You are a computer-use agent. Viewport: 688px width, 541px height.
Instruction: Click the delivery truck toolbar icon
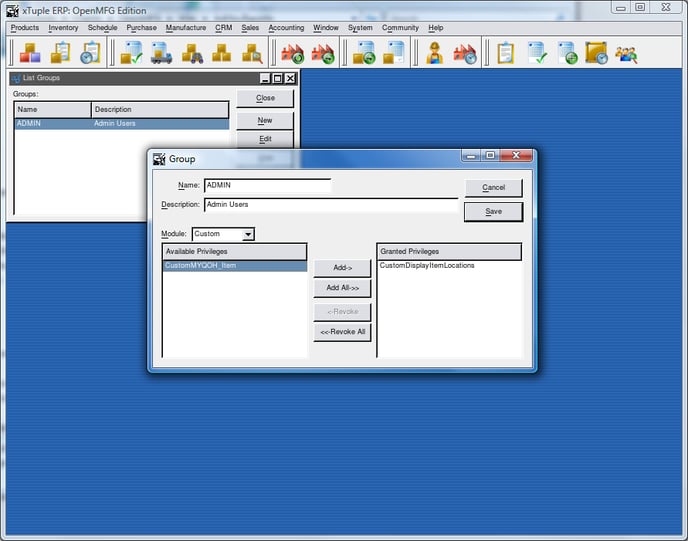point(161,53)
